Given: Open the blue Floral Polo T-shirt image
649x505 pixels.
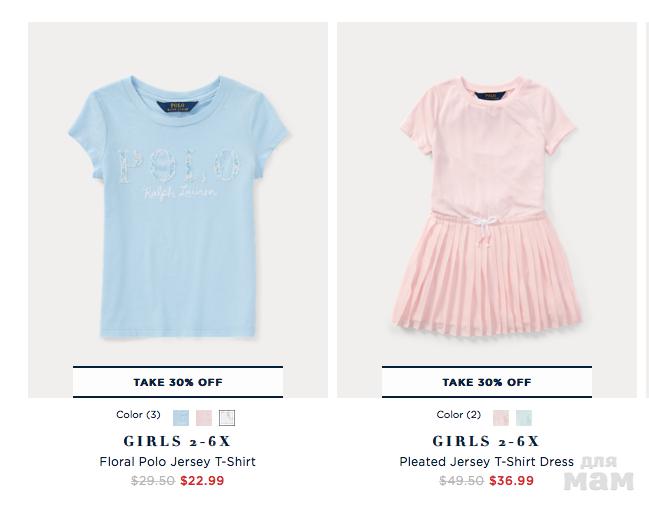Looking at the screenshot, I should tap(178, 207).
